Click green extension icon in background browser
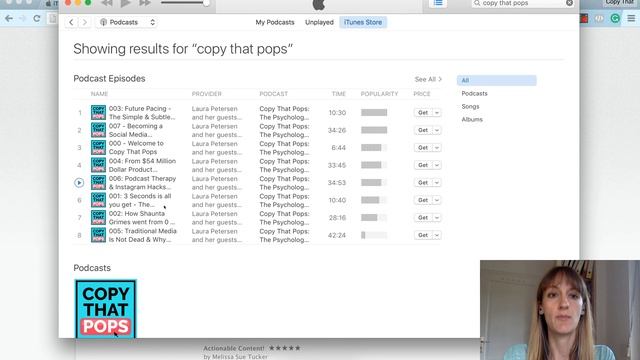 [x=615, y=18]
